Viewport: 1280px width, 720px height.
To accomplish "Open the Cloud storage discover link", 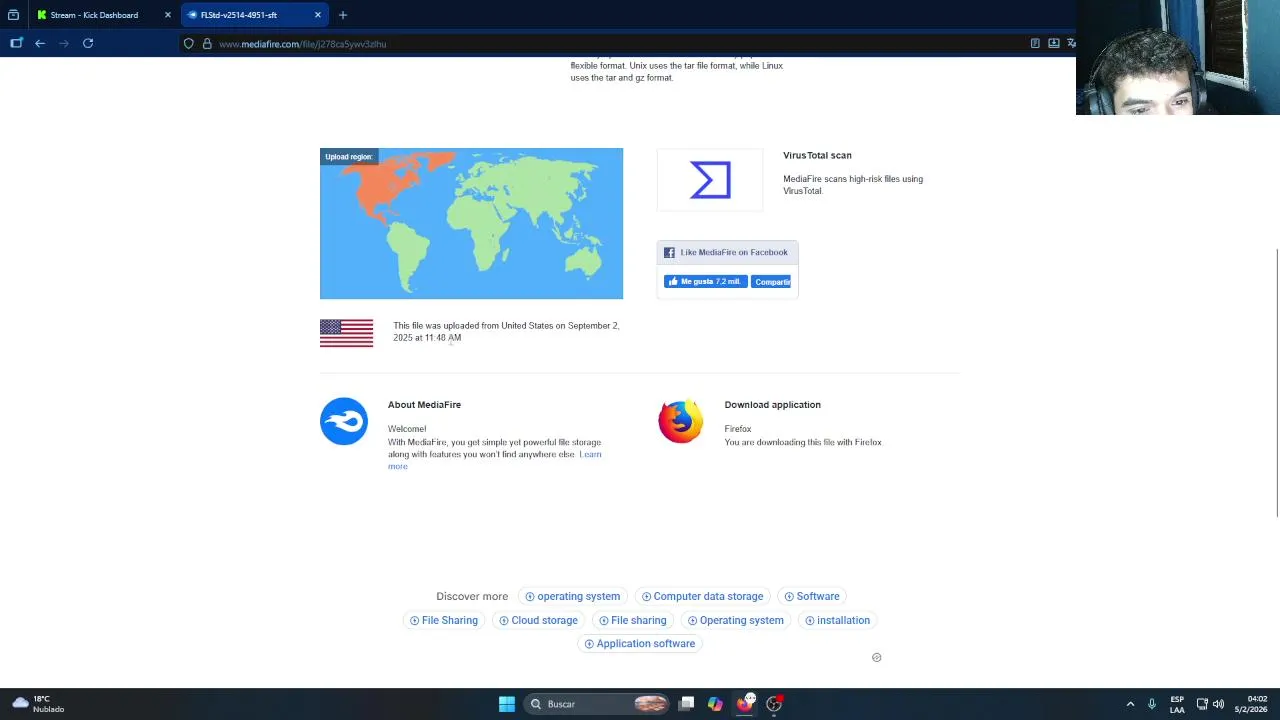I will pos(538,620).
